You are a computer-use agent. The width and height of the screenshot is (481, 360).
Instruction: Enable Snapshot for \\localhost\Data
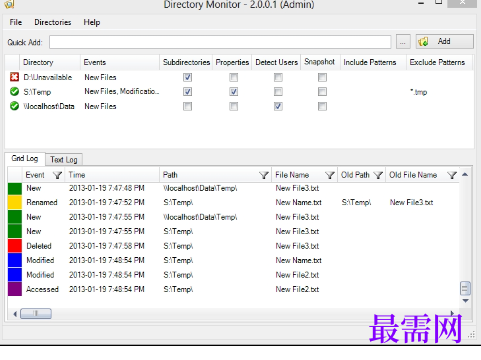pos(322,106)
